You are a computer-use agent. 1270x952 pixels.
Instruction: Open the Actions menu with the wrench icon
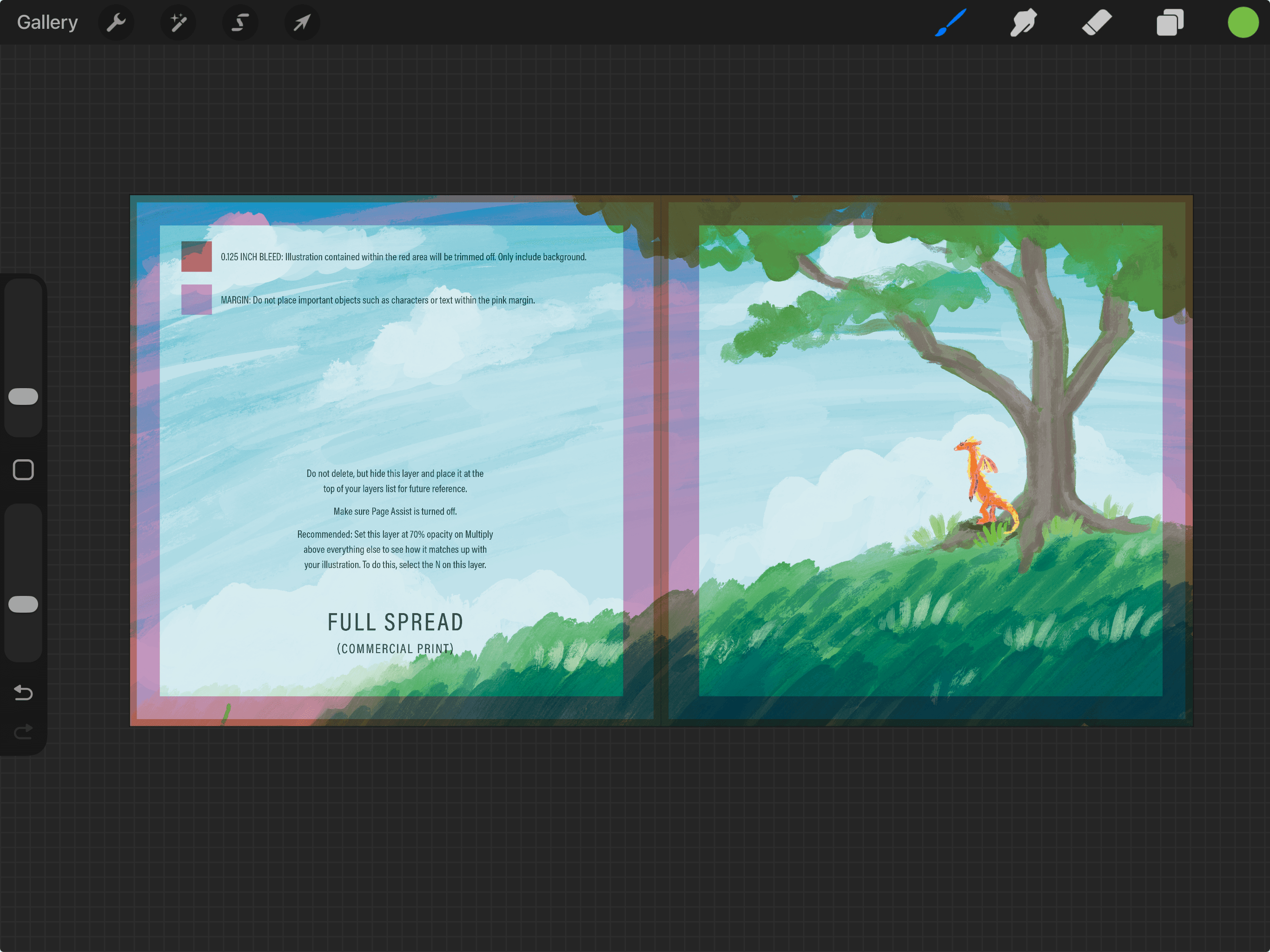pyautogui.click(x=116, y=22)
